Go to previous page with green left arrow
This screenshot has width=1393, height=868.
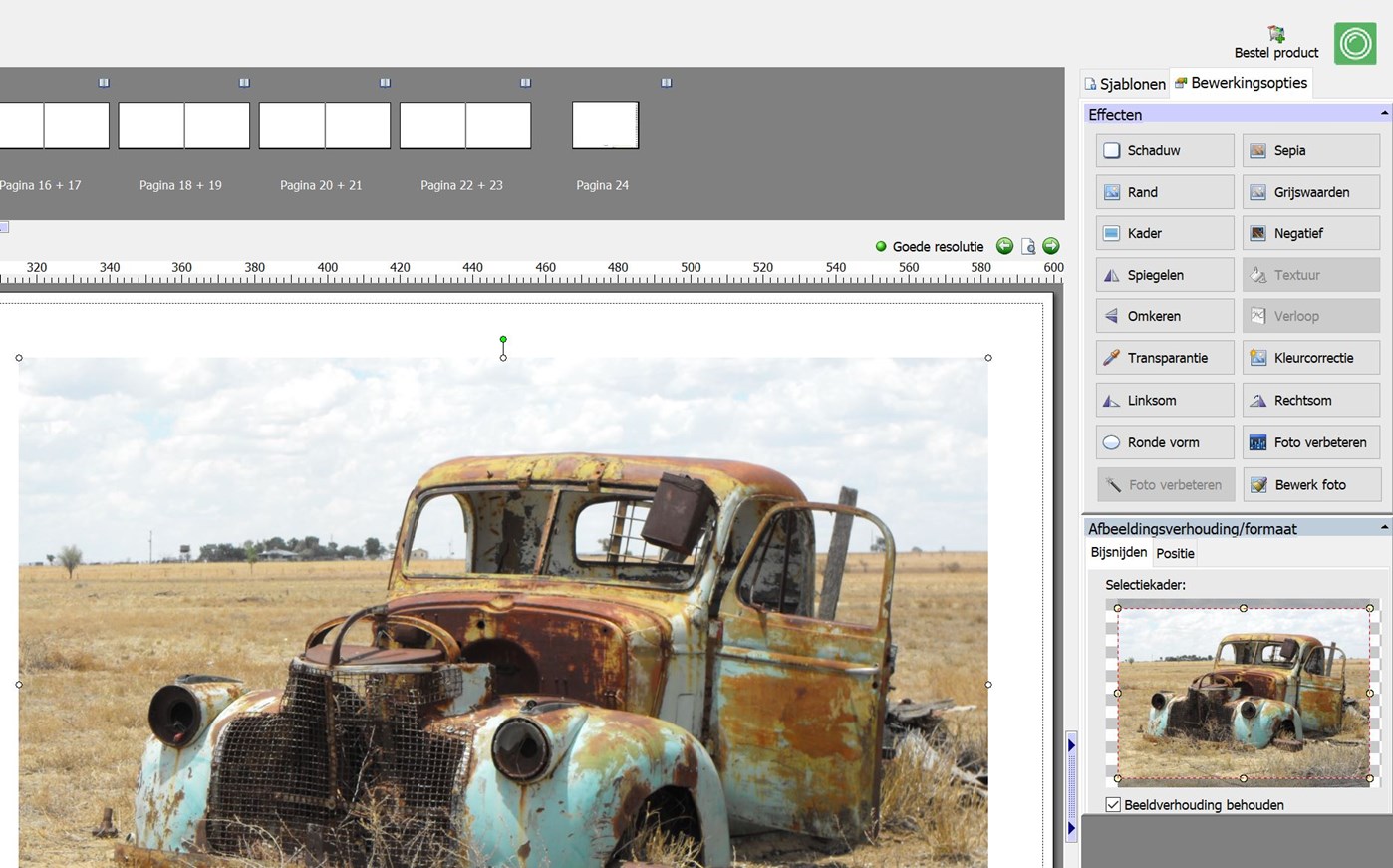click(1004, 246)
